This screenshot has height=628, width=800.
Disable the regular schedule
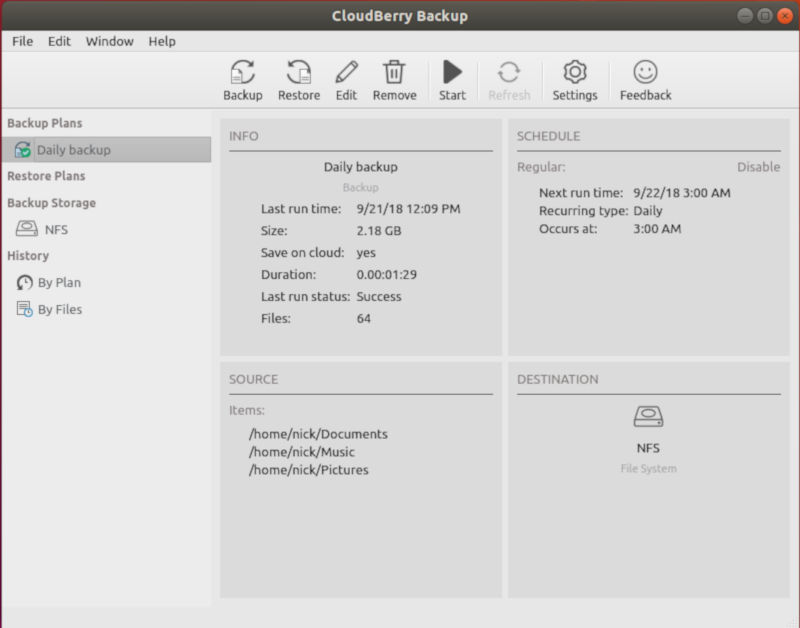(x=760, y=167)
